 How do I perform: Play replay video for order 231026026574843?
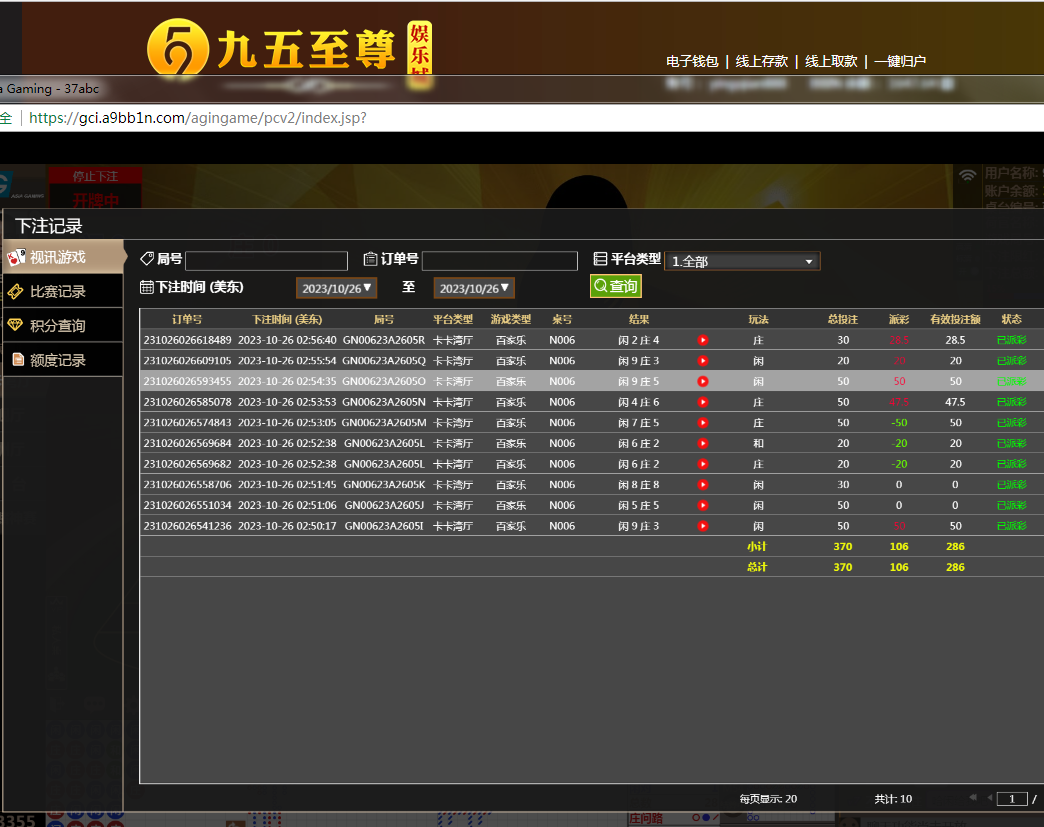(702, 423)
